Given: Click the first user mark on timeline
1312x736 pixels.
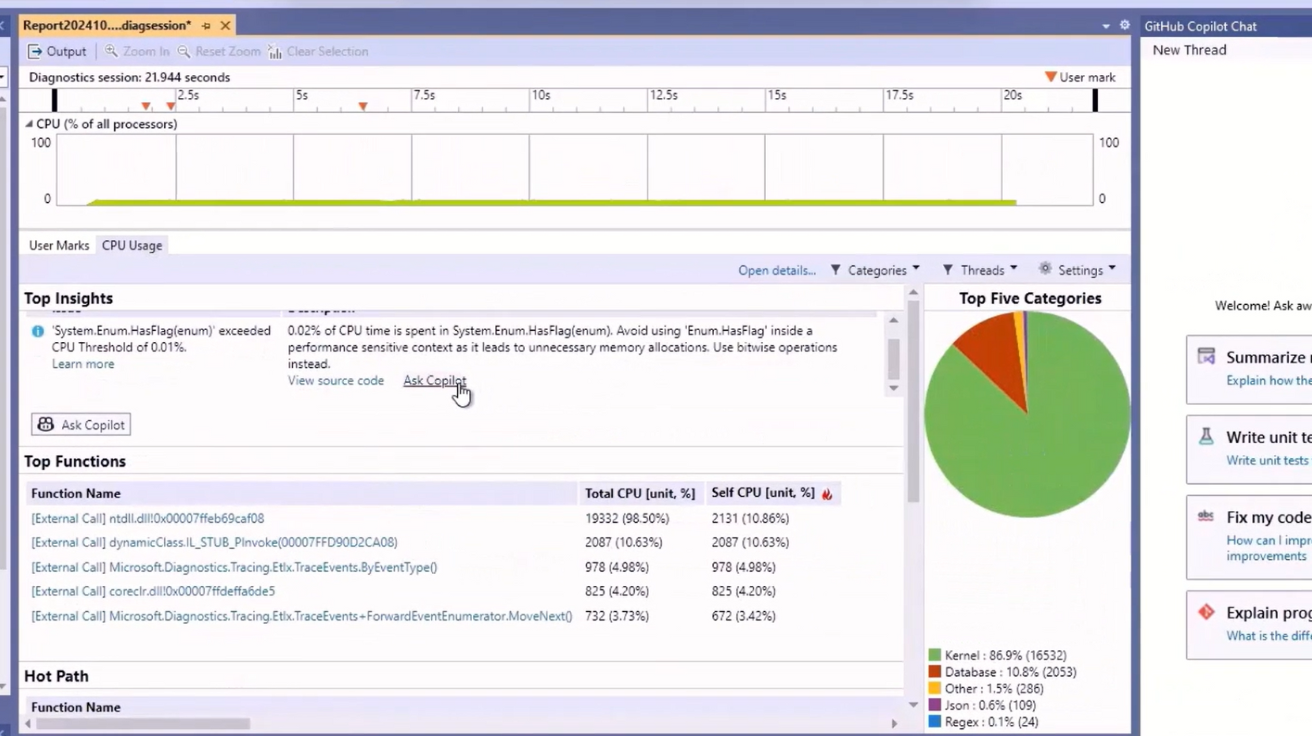Looking at the screenshot, I should [x=146, y=106].
